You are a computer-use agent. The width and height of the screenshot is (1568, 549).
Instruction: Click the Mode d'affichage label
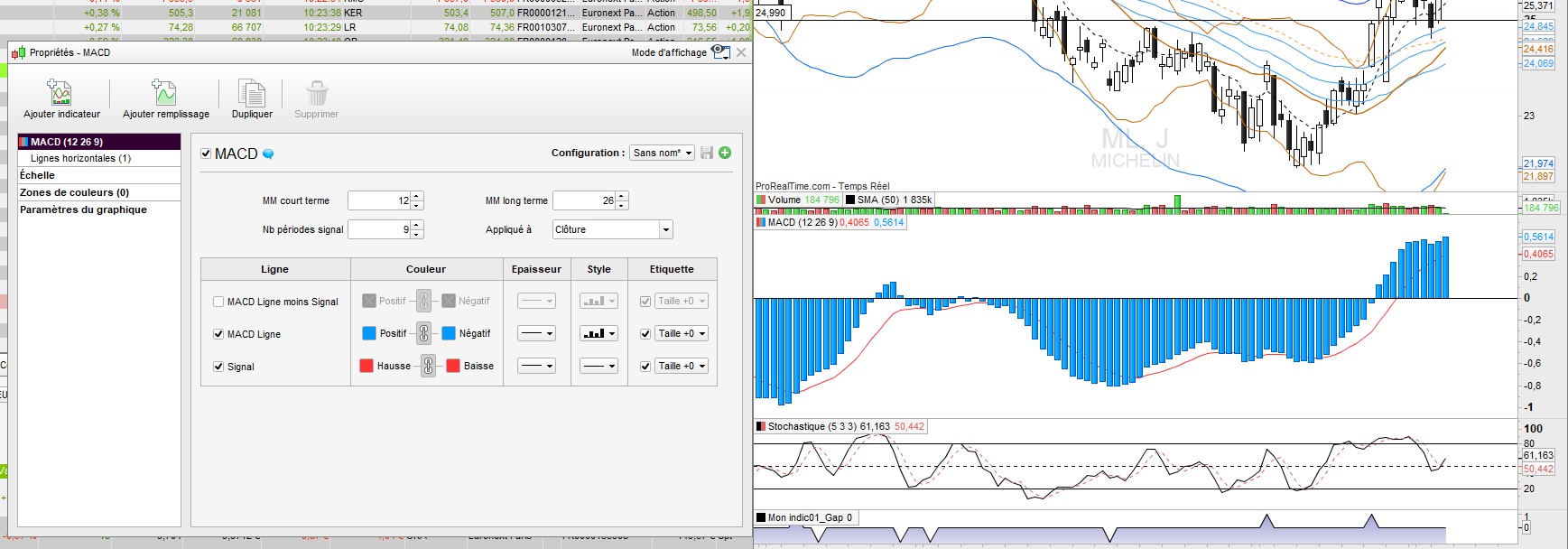pyautogui.click(x=669, y=52)
